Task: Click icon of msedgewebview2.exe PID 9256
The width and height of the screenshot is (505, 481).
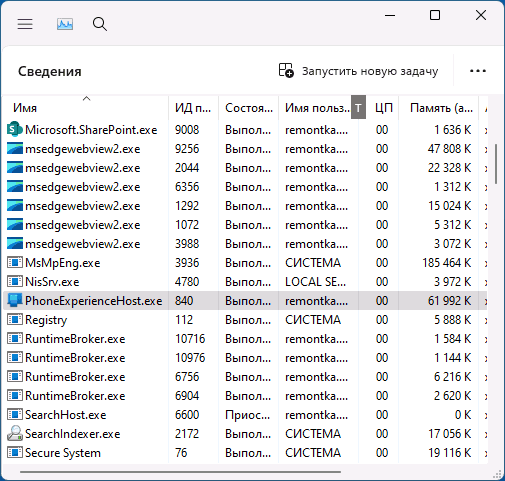Action: pyautogui.click(x=15, y=149)
